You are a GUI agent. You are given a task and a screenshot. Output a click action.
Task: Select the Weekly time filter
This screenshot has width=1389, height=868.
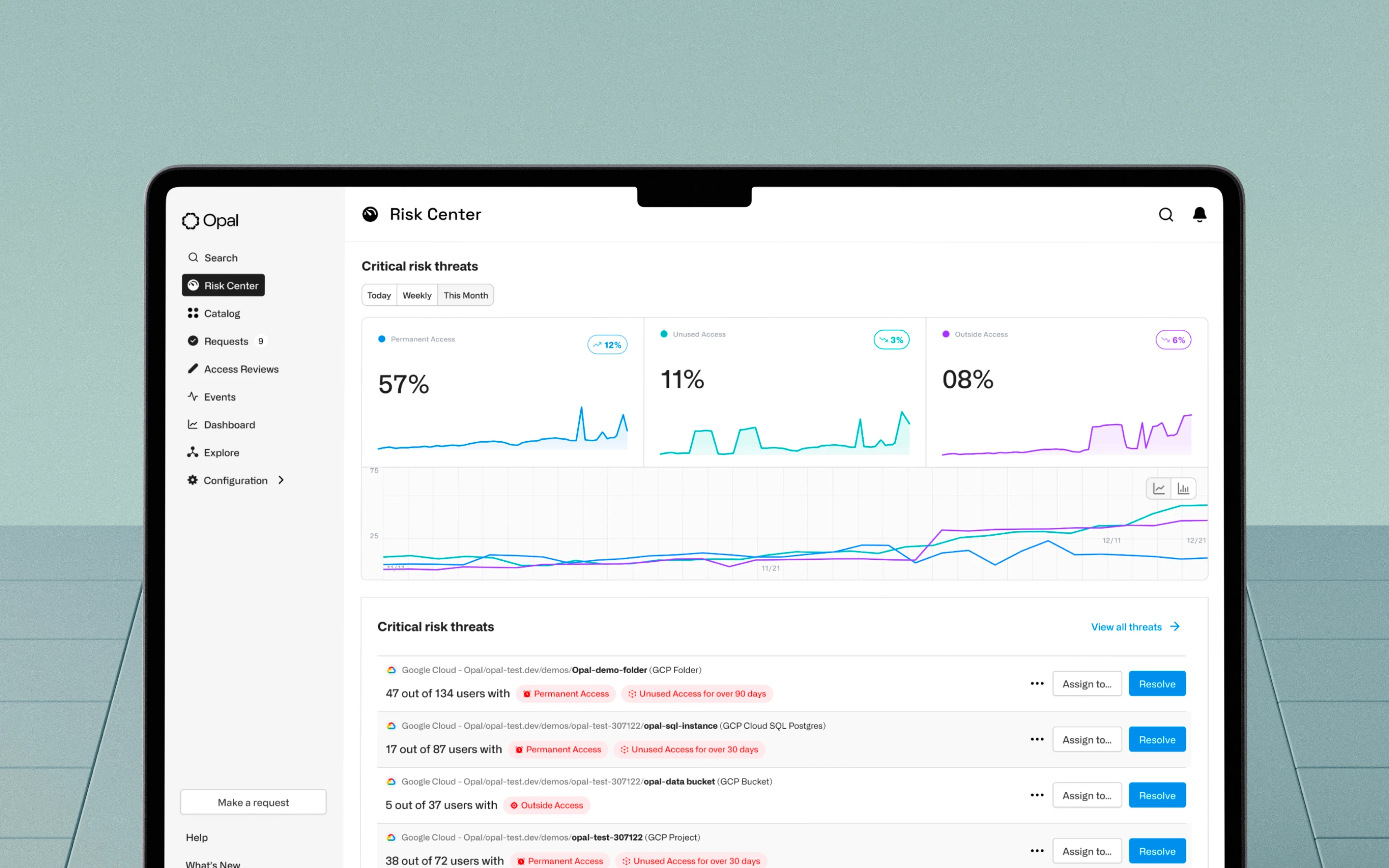point(417,295)
